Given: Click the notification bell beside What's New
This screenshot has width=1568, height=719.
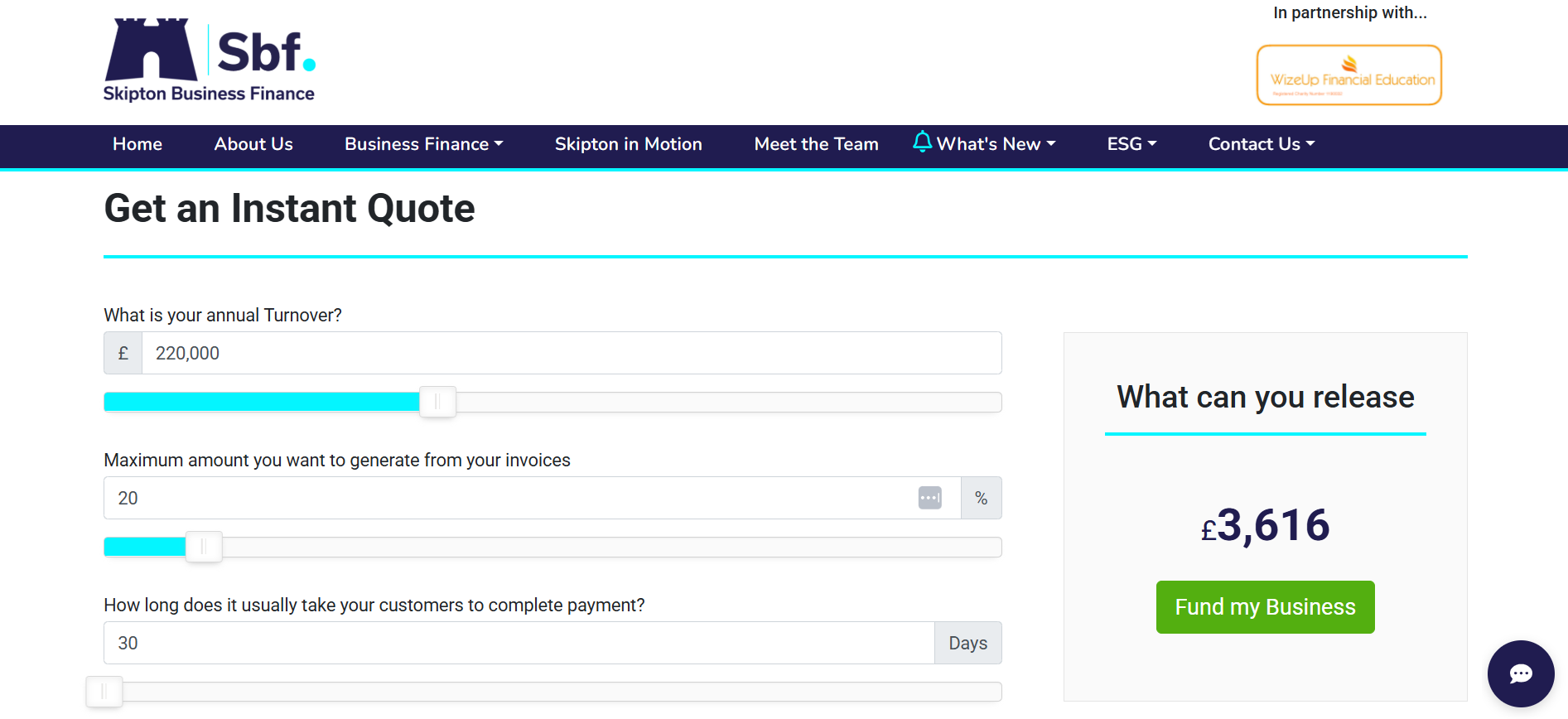Looking at the screenshot, I should 922,142.
